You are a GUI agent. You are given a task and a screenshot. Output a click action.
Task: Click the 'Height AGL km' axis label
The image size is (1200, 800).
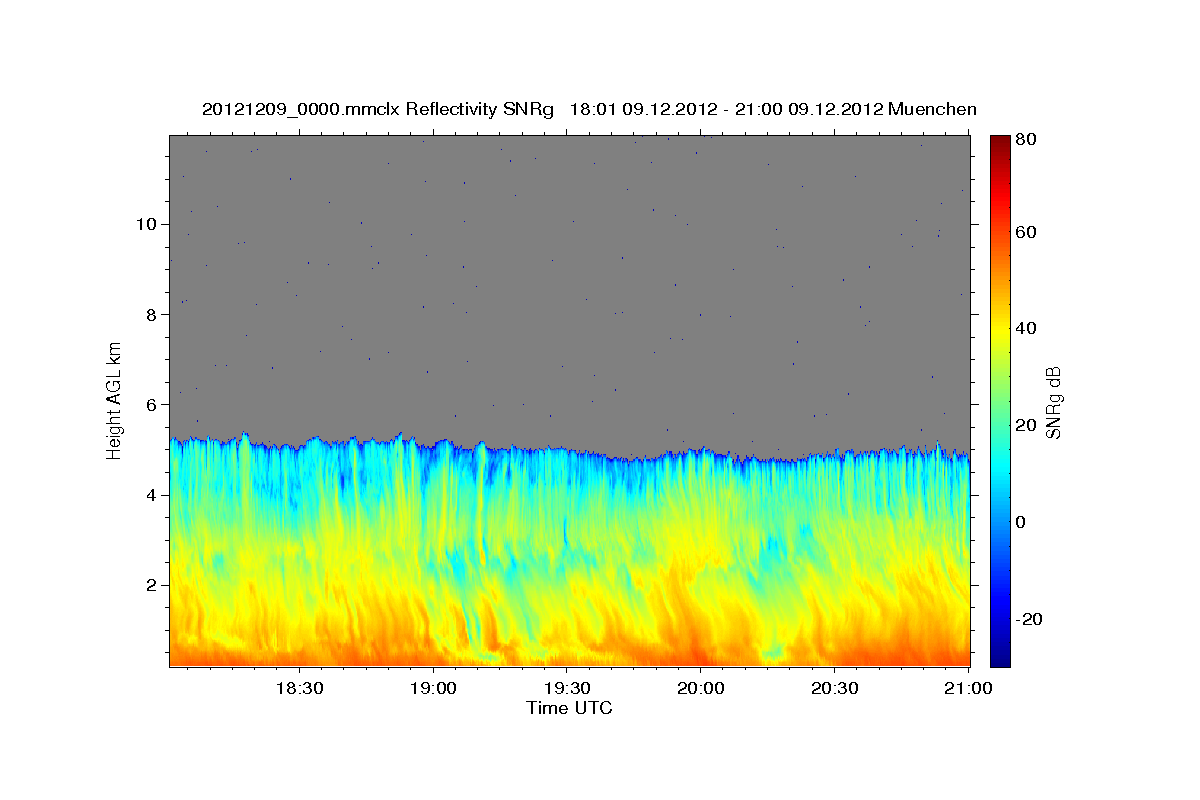click(115, 400)
